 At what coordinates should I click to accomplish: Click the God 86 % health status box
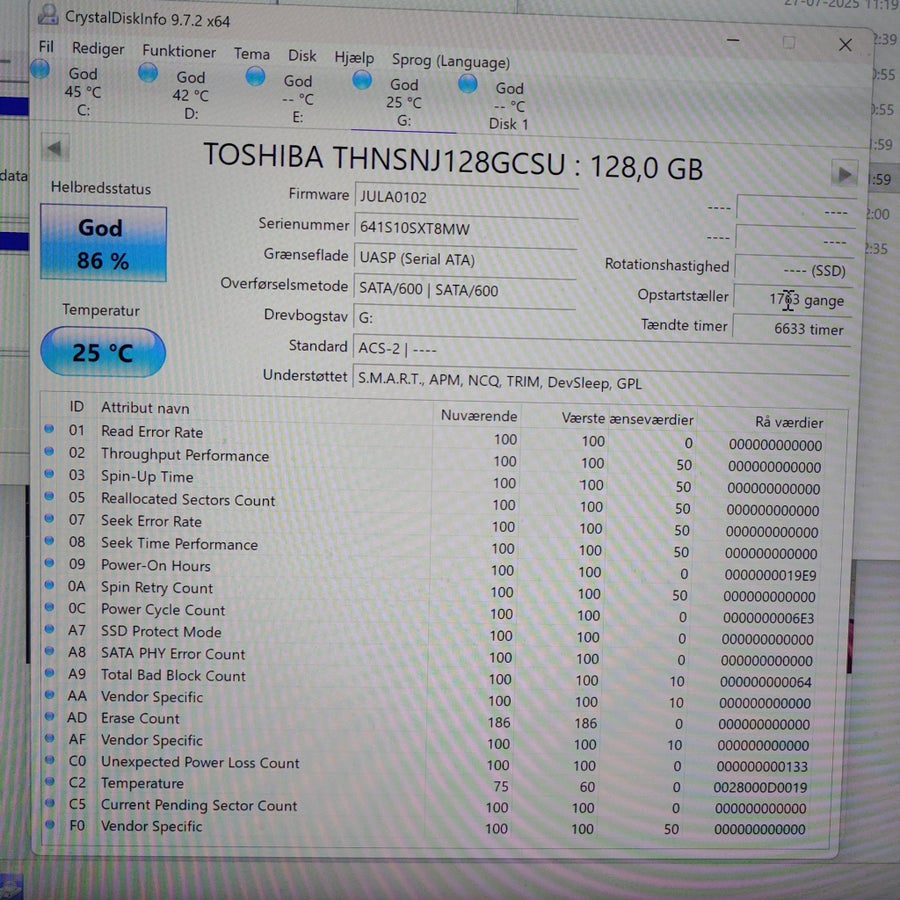point(103,244)
